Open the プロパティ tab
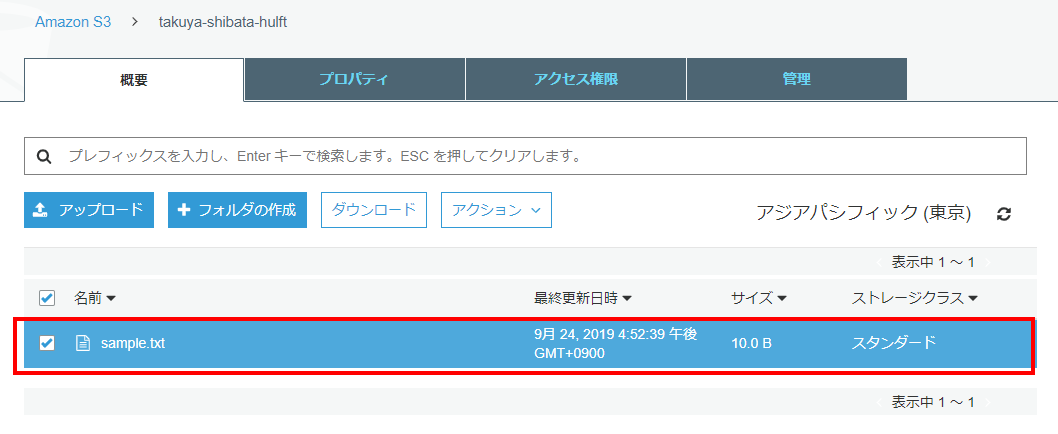Viewport: 1058px width, 434px height. point(354,80)
